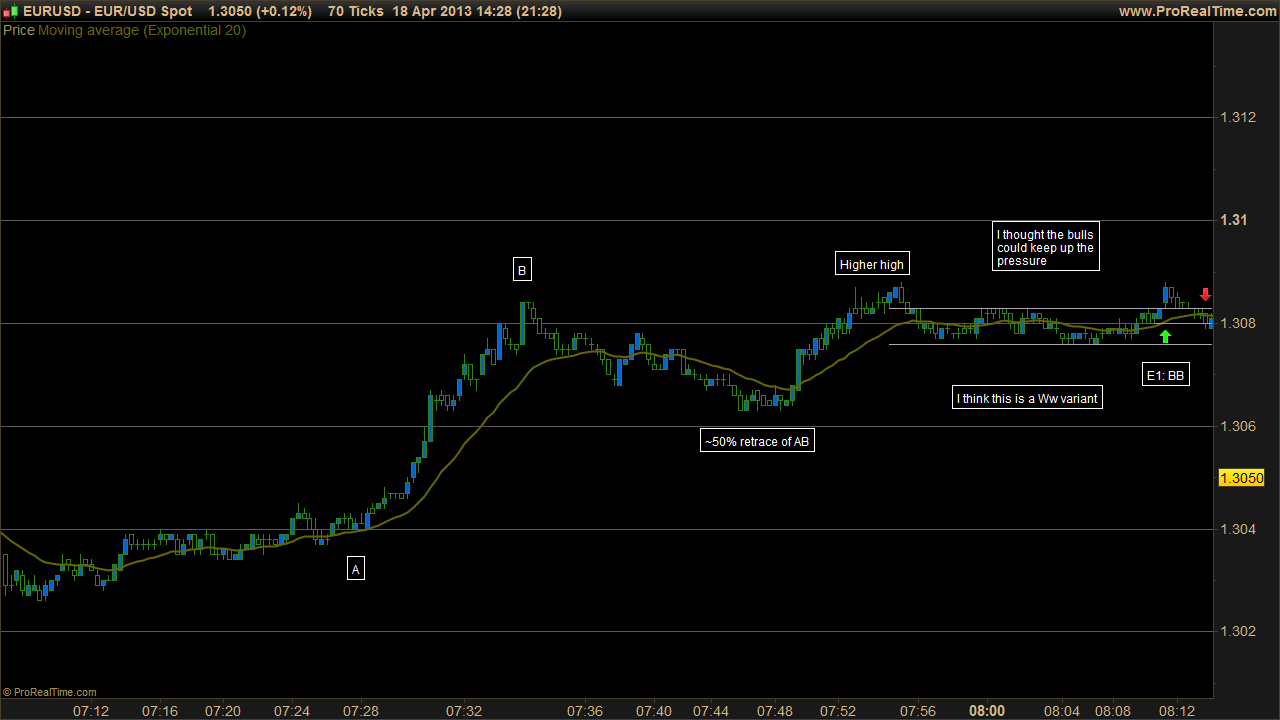Click the 07:40 time axis label
This screenshot has height=720, width=1280.
pyautogui.click(x=653, y=711)
